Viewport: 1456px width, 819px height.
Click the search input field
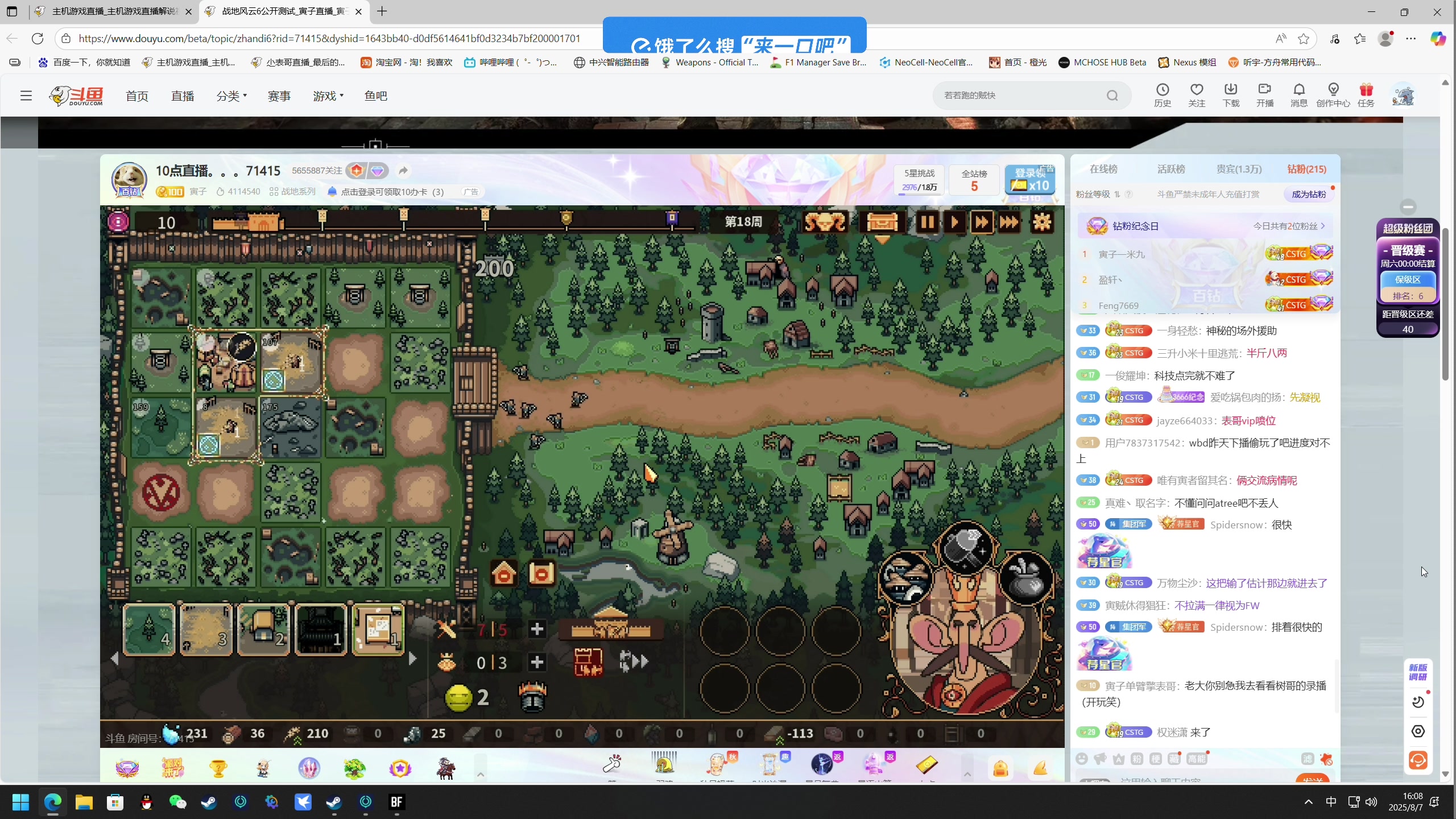coord(1021,96)
